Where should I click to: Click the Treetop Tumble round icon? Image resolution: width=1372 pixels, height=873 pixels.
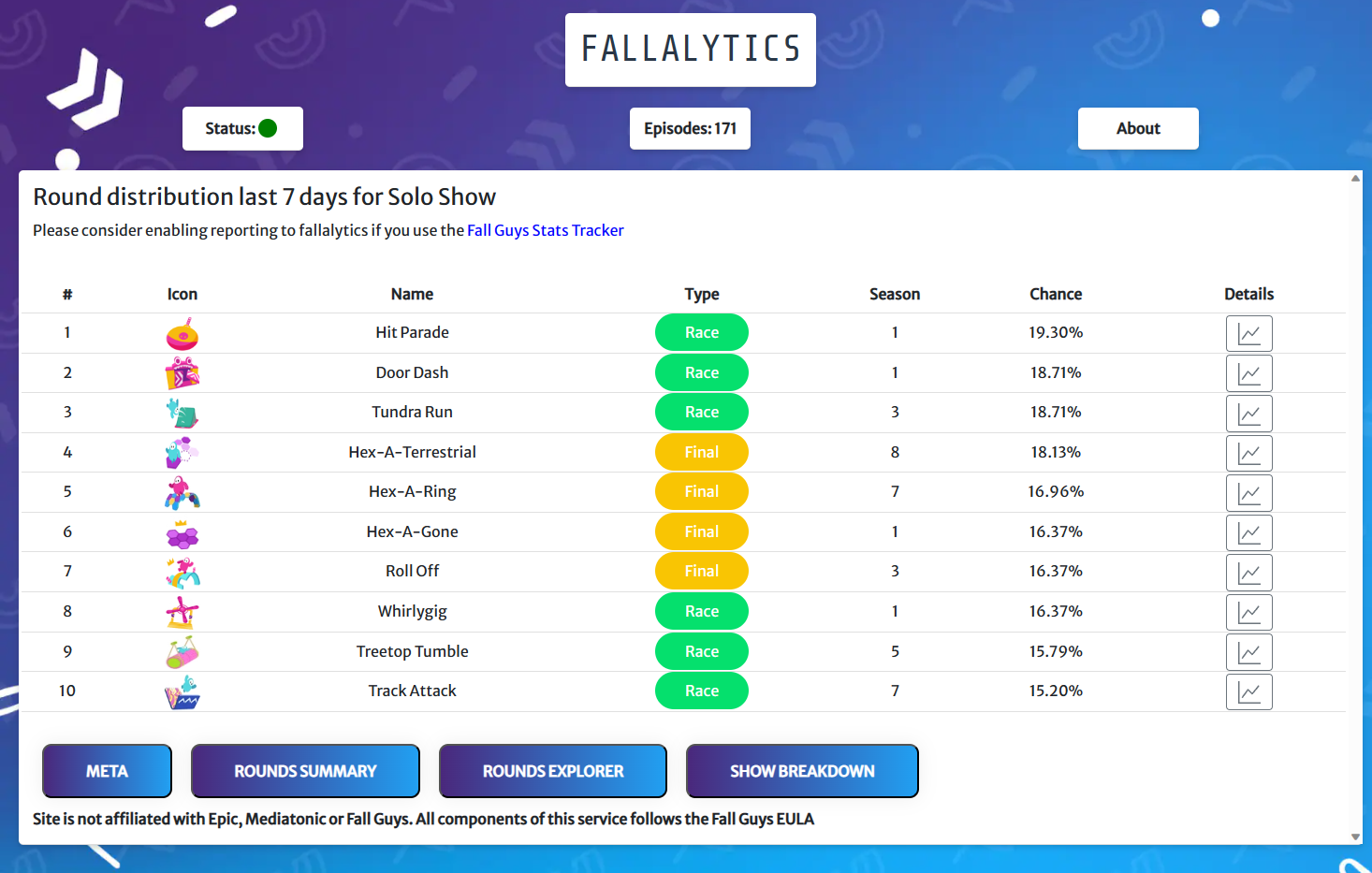point(182,652)
